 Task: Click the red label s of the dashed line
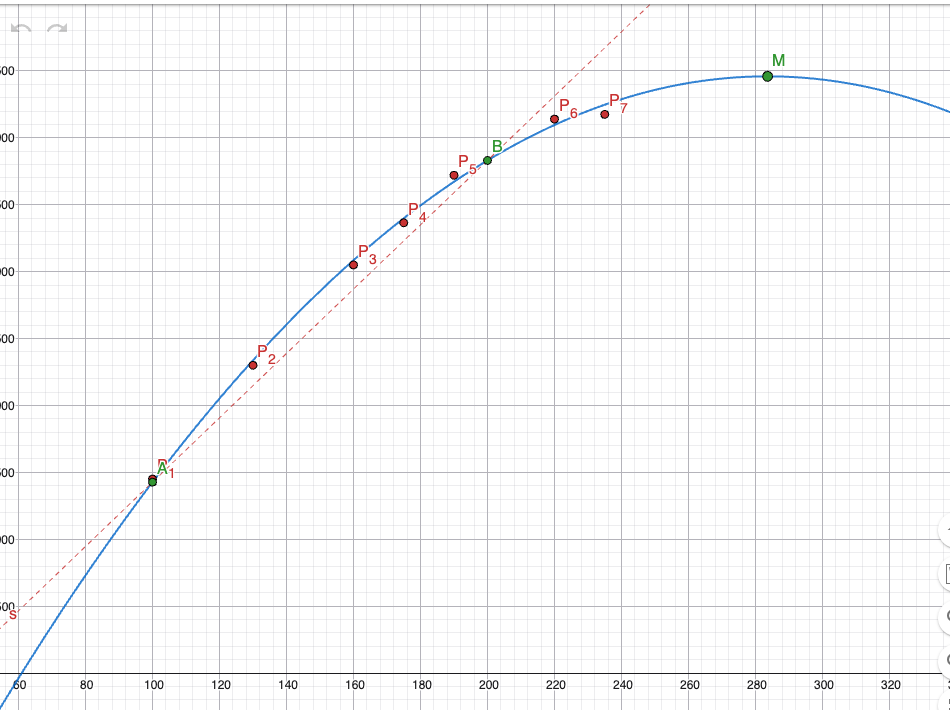click(x=13, y=615)
